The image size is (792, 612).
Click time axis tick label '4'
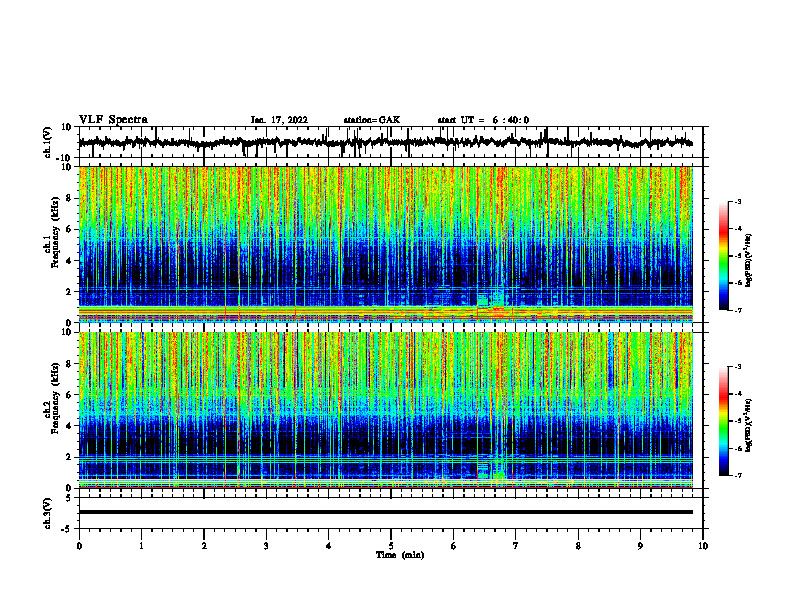click(x=328, y=546)
